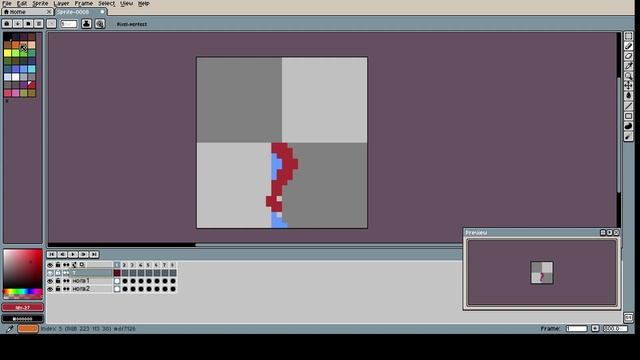Lock the нога1 layer
The image size is (640, 360).
click(58, 281)
